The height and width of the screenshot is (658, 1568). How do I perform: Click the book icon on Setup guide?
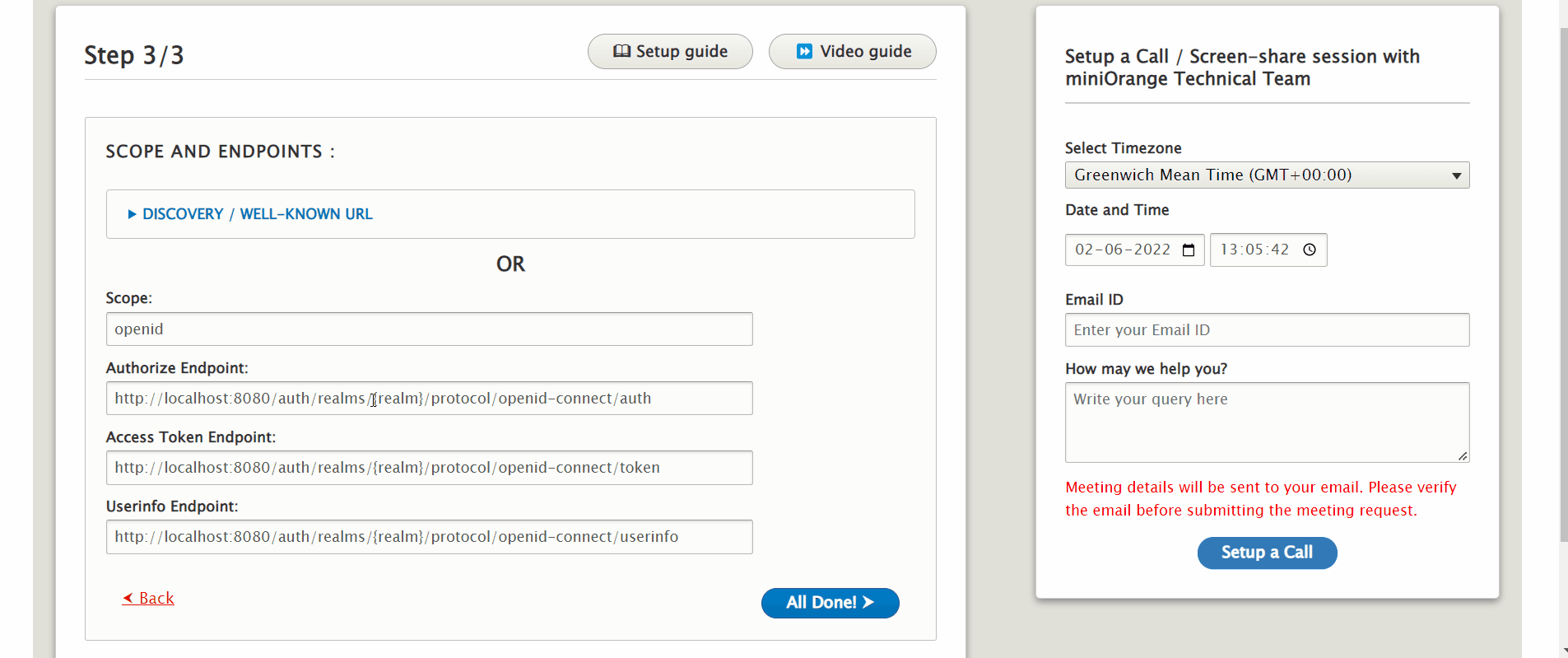pyautogui.click(x=621, y=51)
